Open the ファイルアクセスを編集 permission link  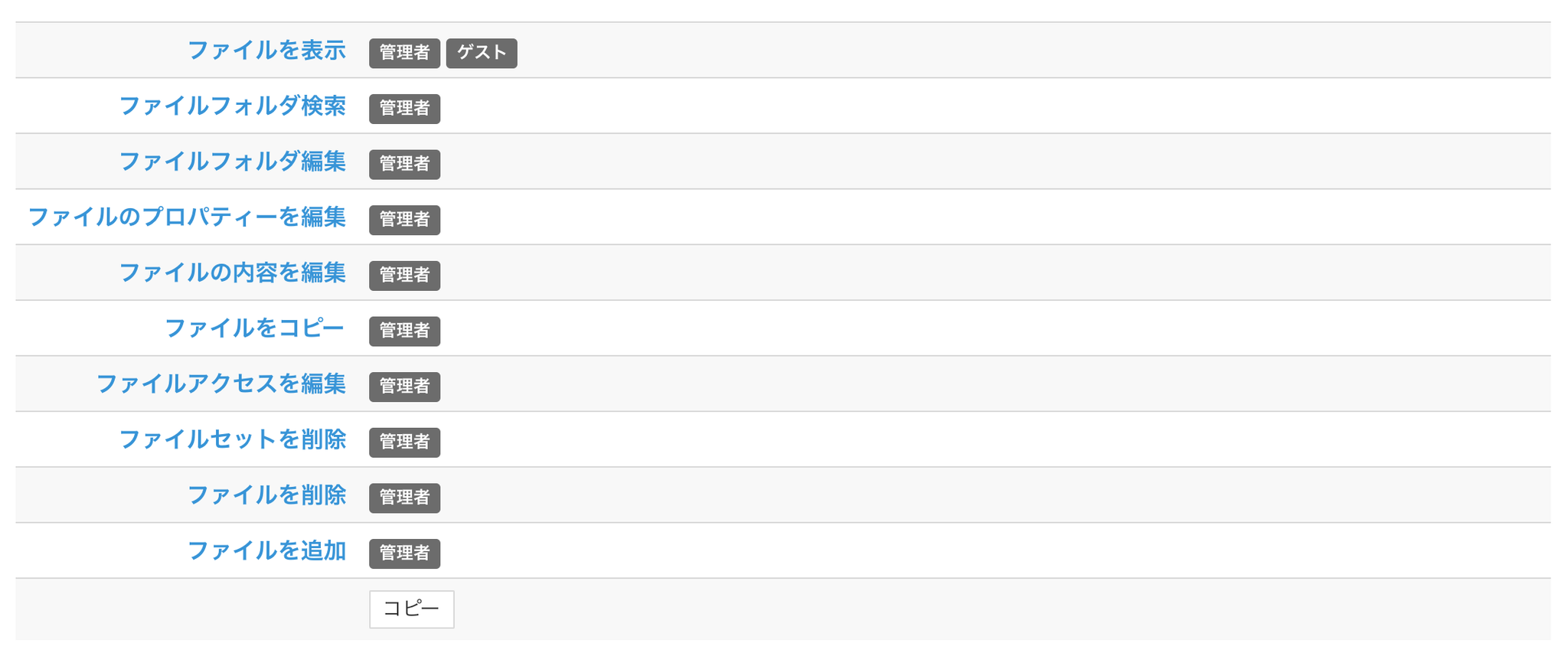tap(221, 384)
